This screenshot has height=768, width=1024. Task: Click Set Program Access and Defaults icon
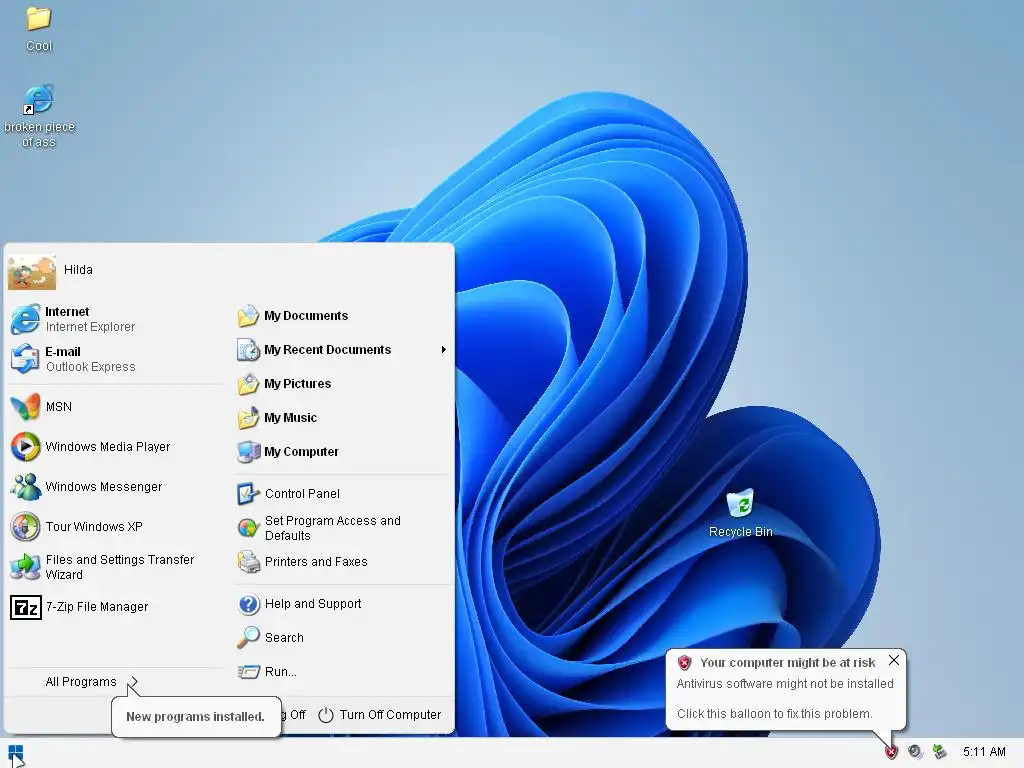tap(248, 528)
